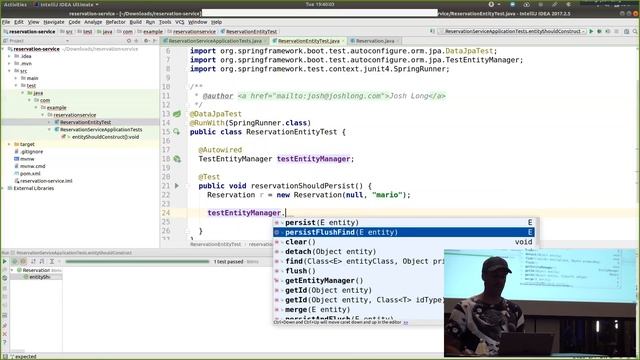Click status bar tool windows toggle icon
The image size is (640, 360).
point(5,356)
